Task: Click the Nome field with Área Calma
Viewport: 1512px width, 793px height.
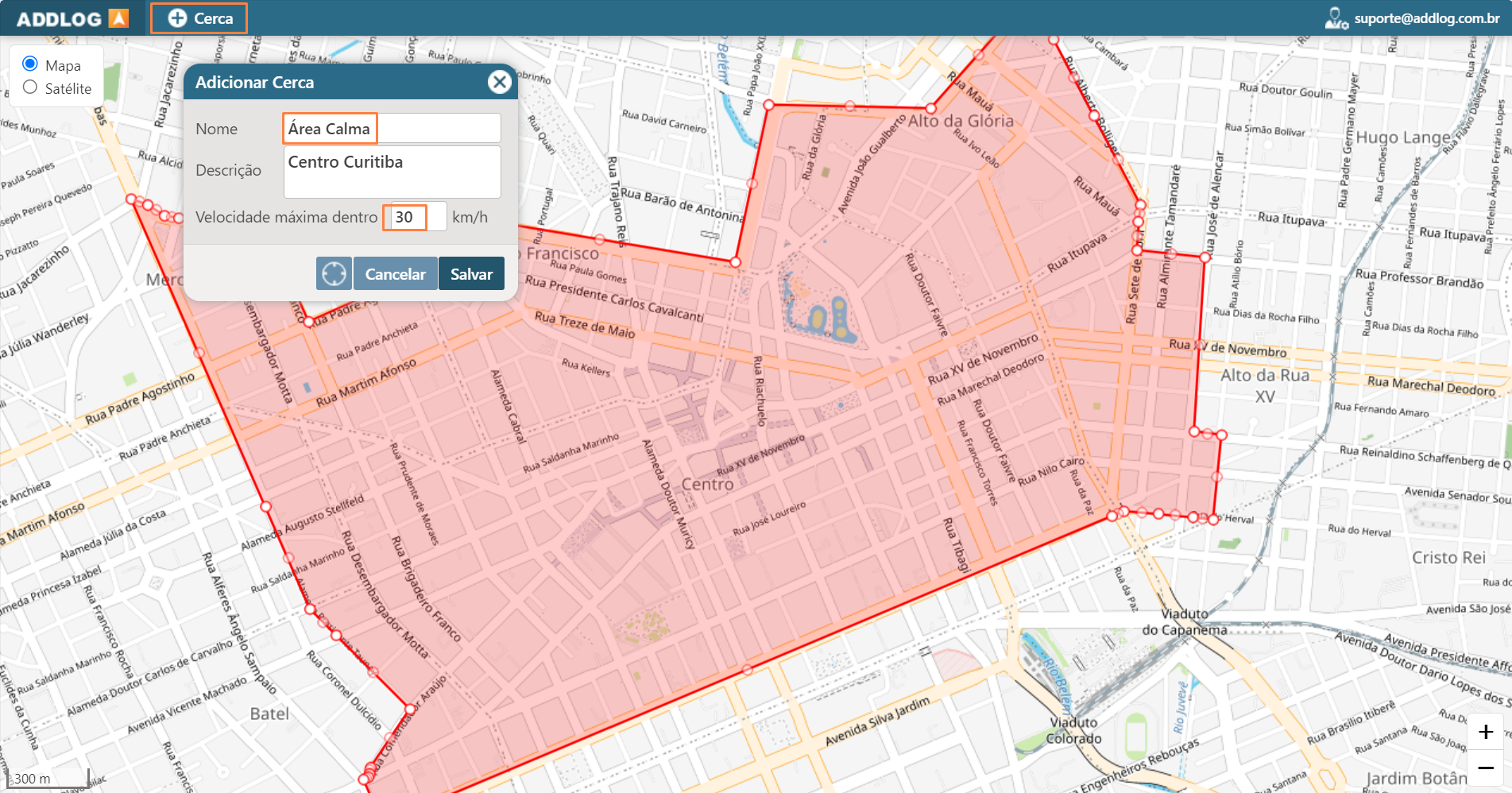Action: tap(392, 129)
